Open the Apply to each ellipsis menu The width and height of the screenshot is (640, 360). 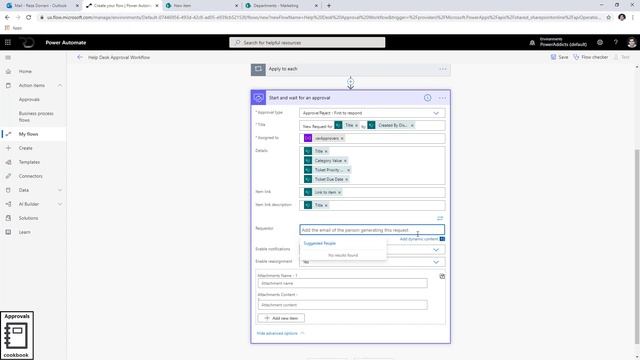[x=443, y=69]
